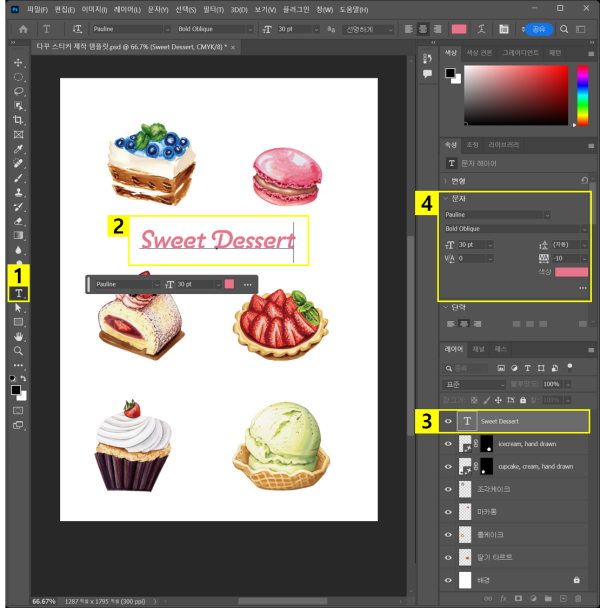Click the blue 공유 share button
This screenshot has width=600, height=608.
pos(539,29)
